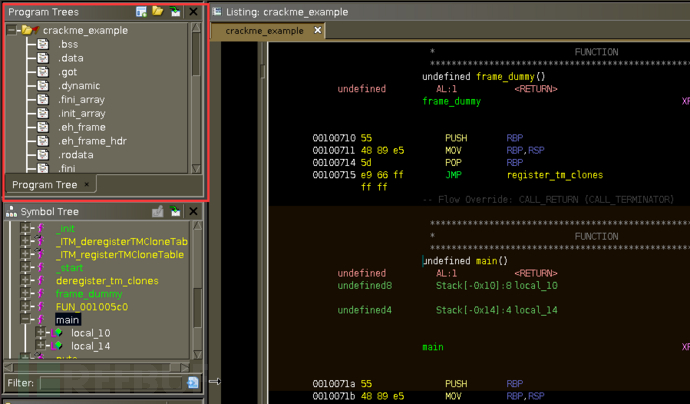Screen dimensions: 690x404
Task: Collapse the crackme_example root folder
Action: (12, 30)
